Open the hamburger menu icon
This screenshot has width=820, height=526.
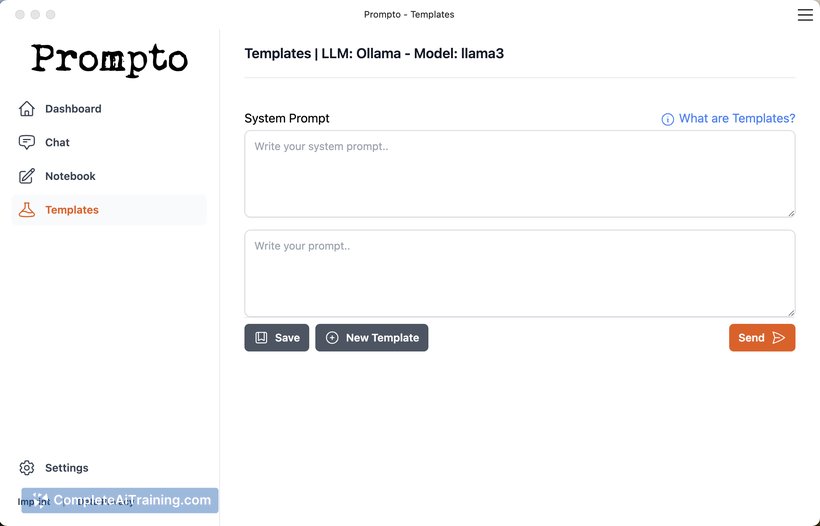coord(805,15)
